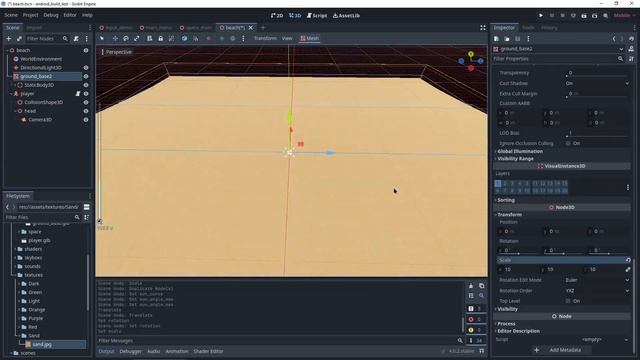Image resolution: width=640 pixels, height=360 pixels.
Task: Open documentation icon beside ground_base2 name
Action: click(631, 49)
